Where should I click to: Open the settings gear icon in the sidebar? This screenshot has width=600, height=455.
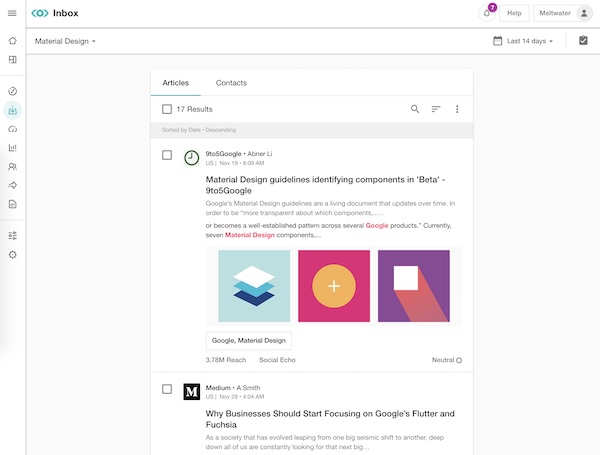13,254
